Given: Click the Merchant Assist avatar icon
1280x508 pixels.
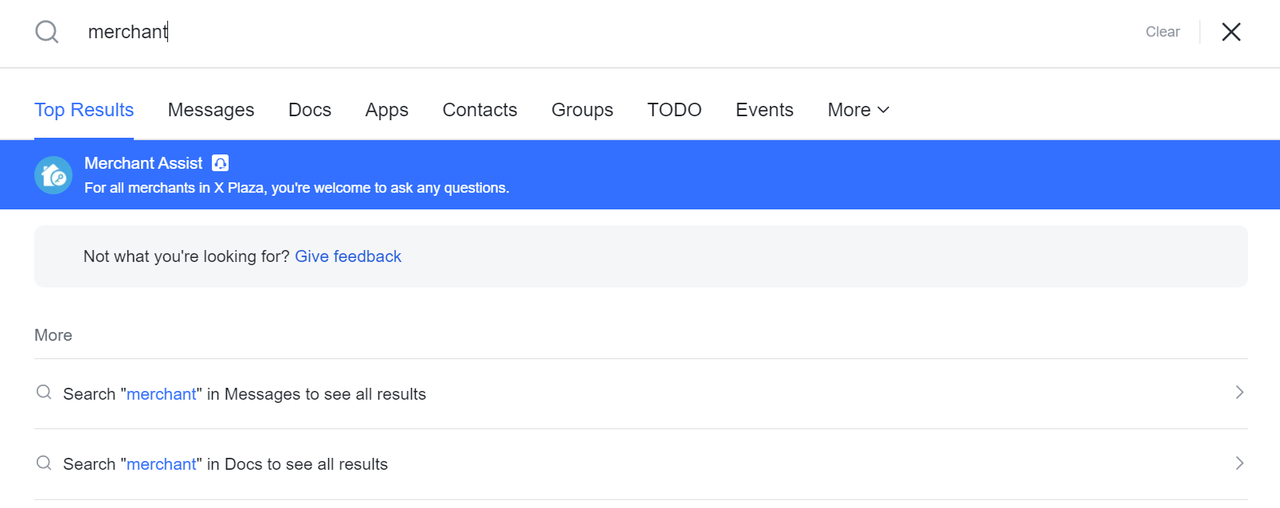Looking at the screenshot, I should tap(53, 175).
